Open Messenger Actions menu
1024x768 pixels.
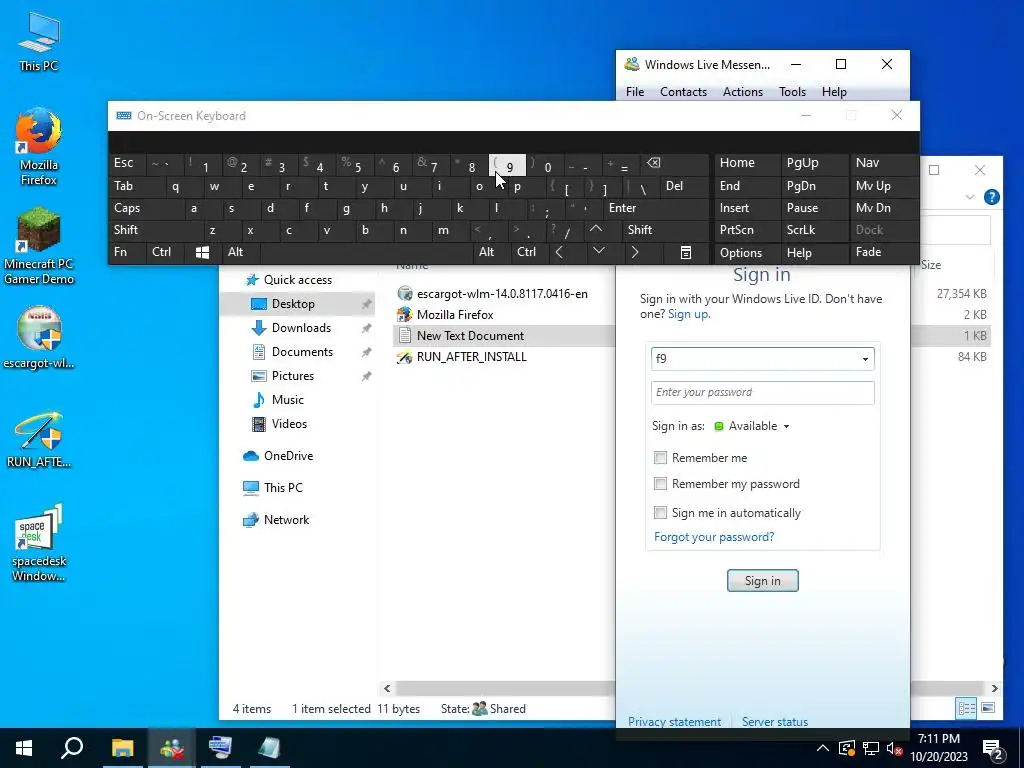point(743,92)
